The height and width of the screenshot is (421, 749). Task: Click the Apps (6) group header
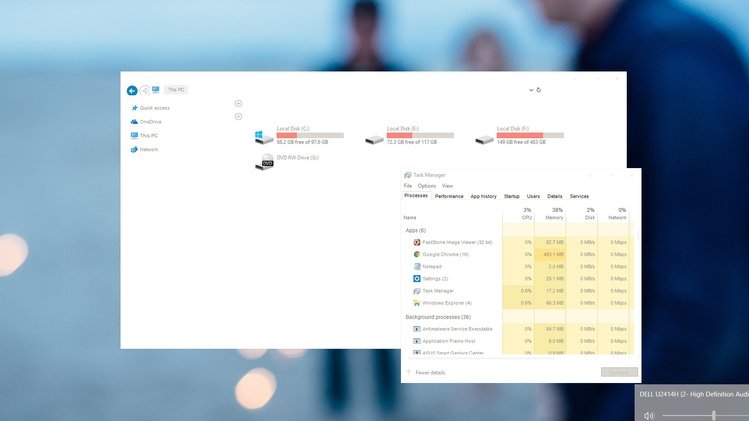(416, 230)
